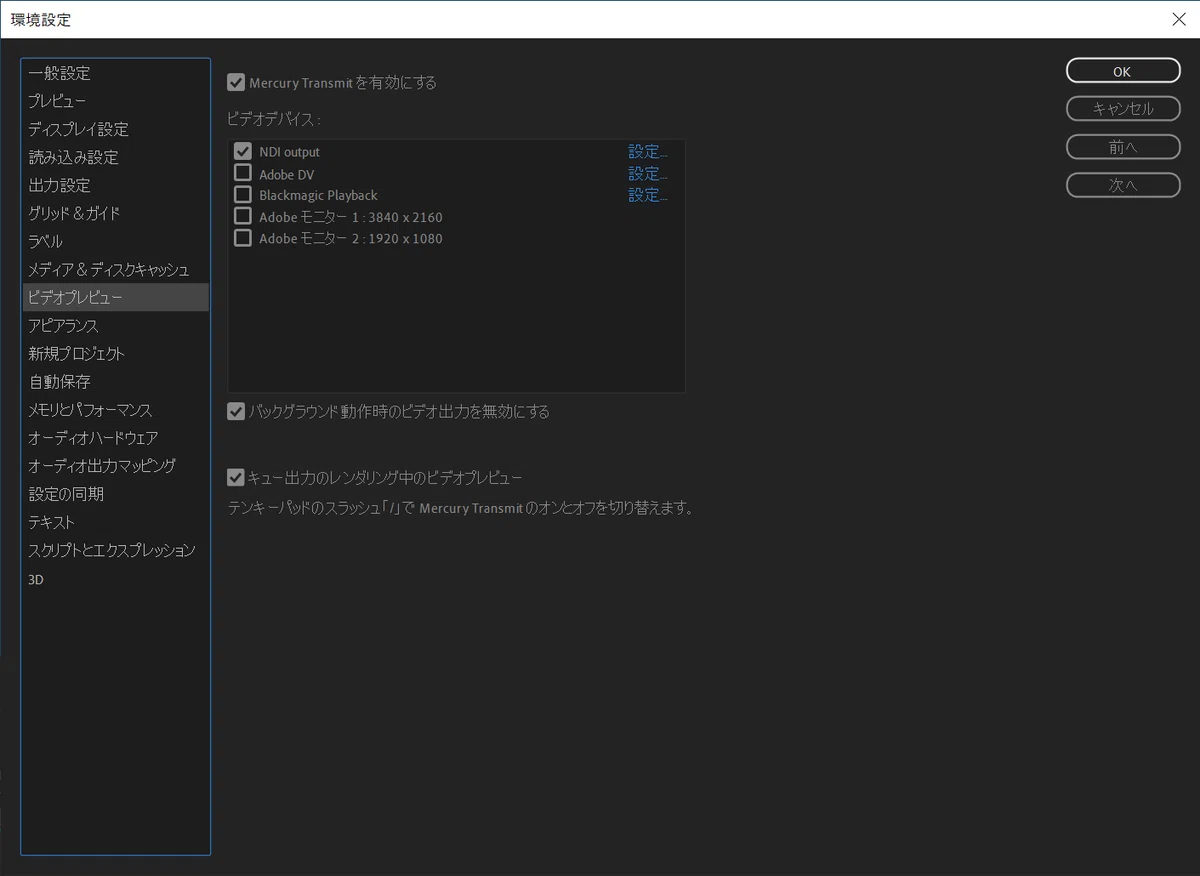Open 設定... link for NDI output
The image size is (1200, 876).
tap(647, 152)
